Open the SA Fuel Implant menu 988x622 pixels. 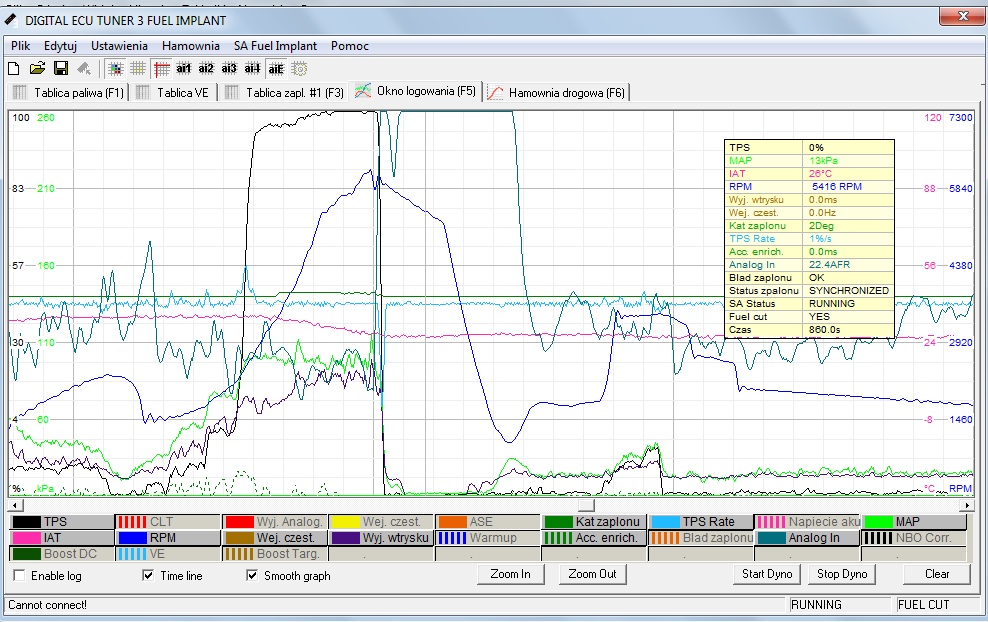point(275,46)
